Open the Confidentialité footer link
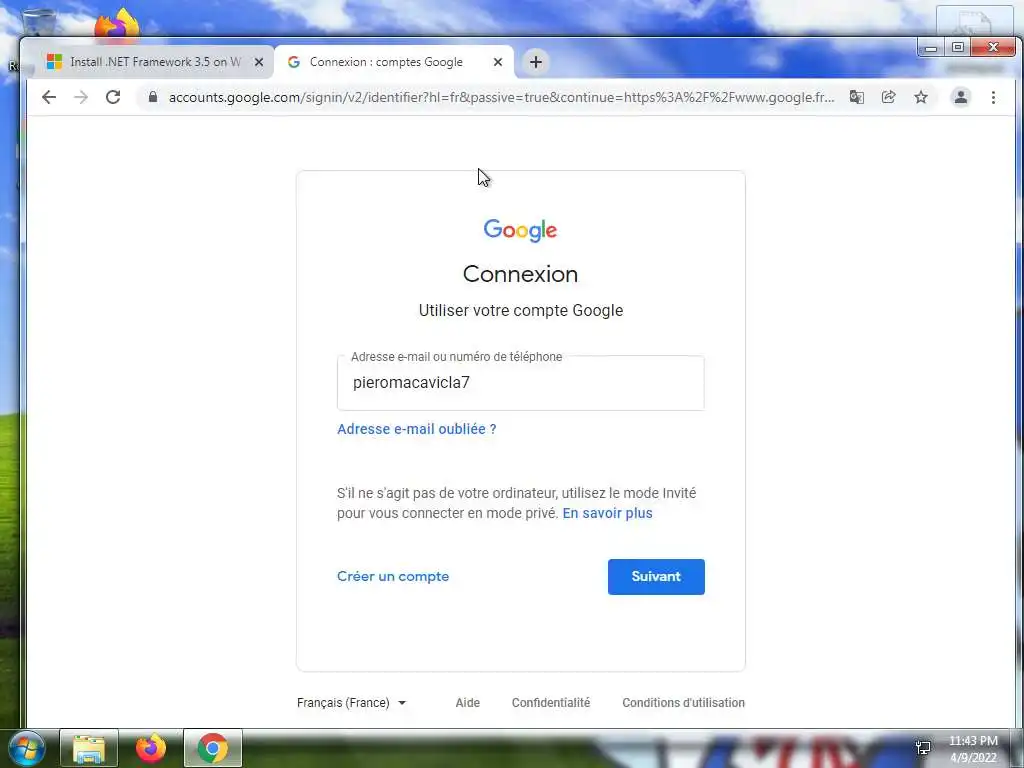Viewport: 1024px width, 768px height. [x=551, y=703]
